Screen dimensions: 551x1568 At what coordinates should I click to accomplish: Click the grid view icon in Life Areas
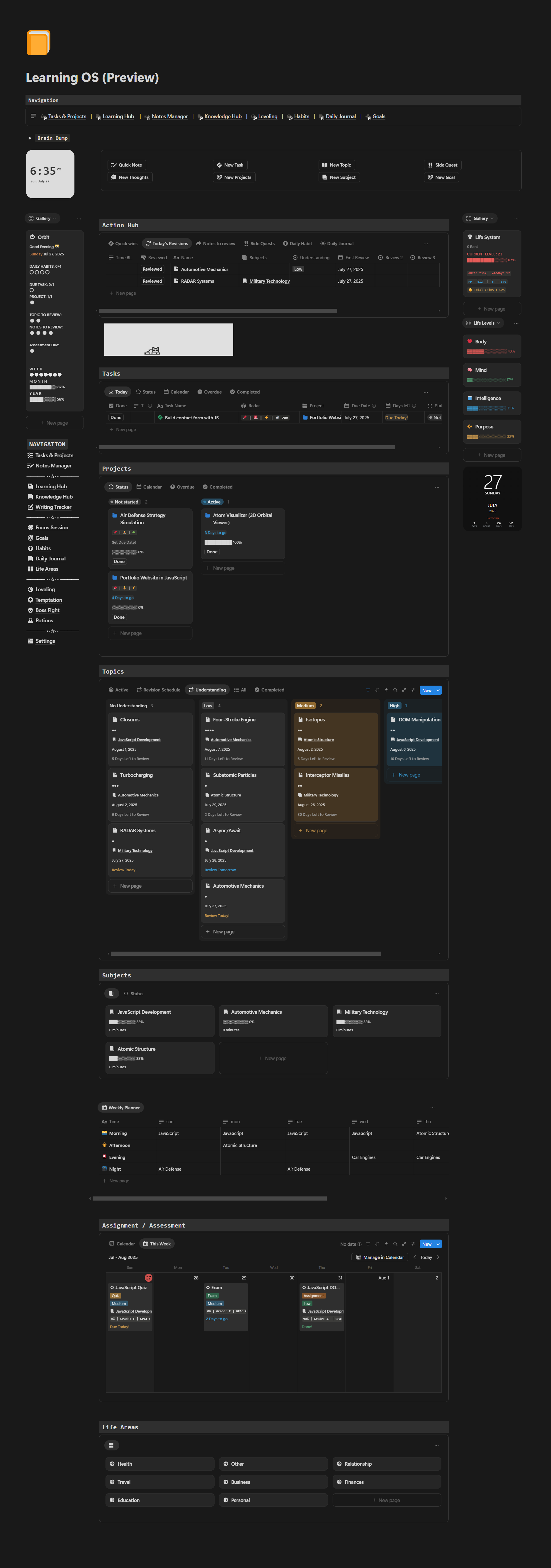tap(111, 1445)
